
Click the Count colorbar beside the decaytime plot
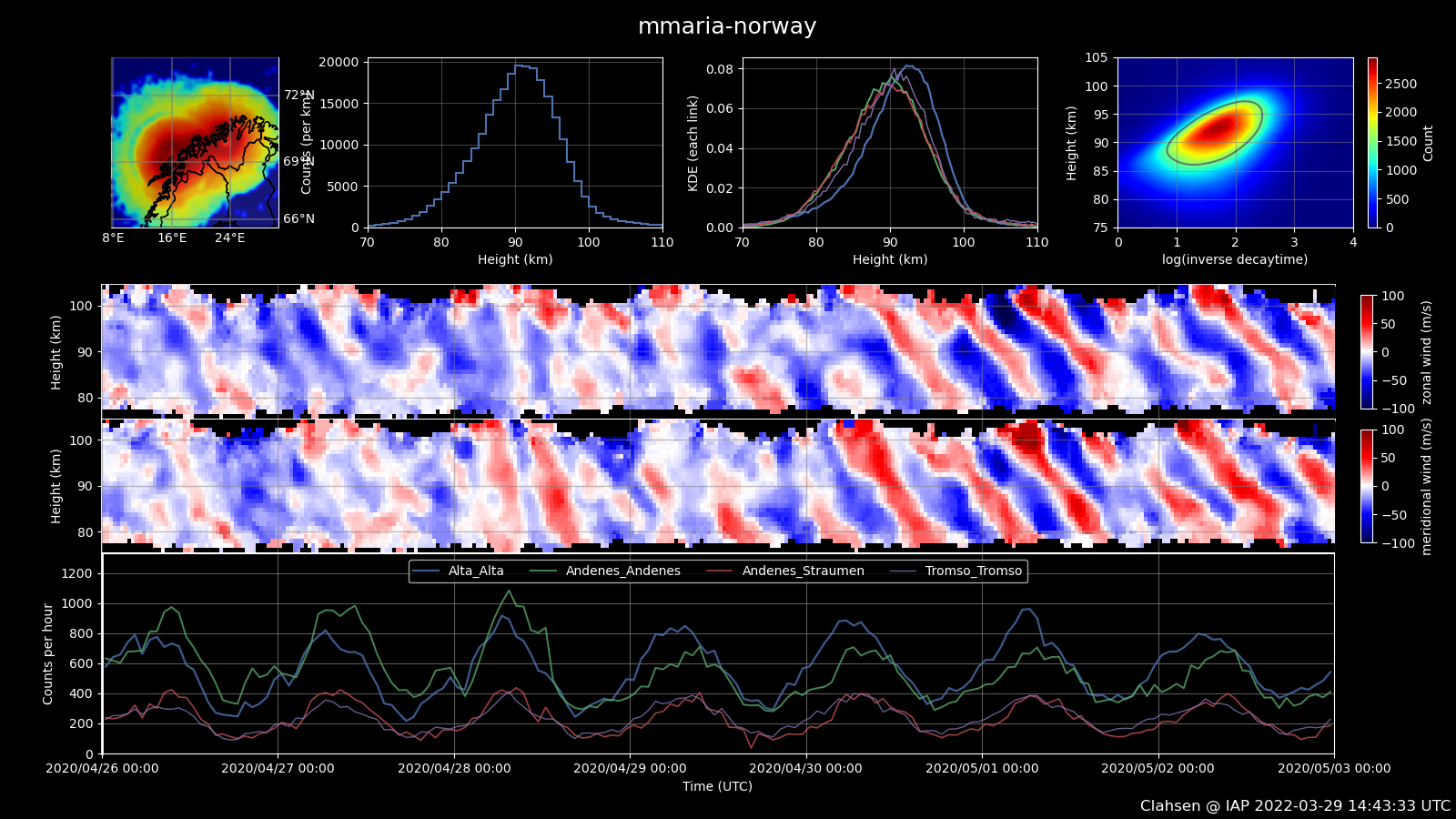point(1372,143)
